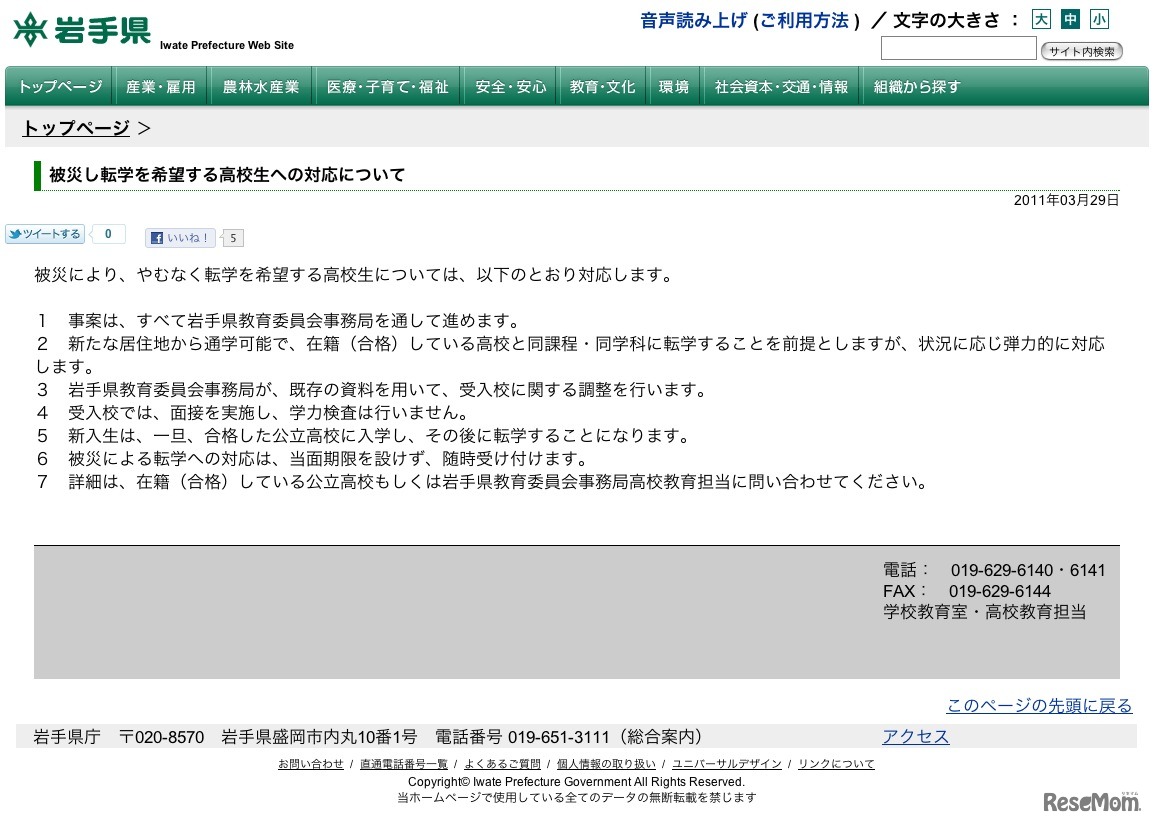The image size is (1154, 825).
Task: Click item 6 about 随時受け付けます
Action: click(314, 458)
